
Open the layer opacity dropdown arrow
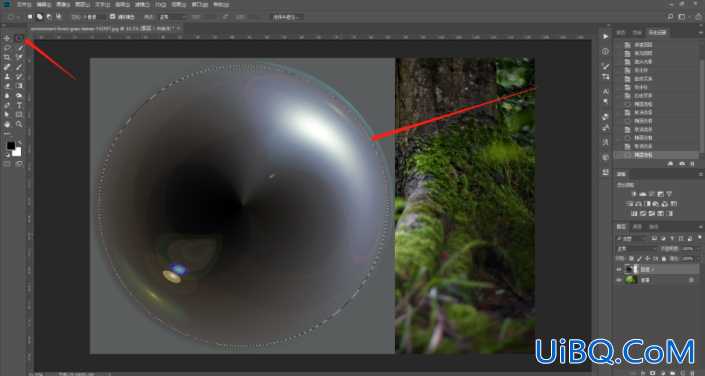point(698,248)
